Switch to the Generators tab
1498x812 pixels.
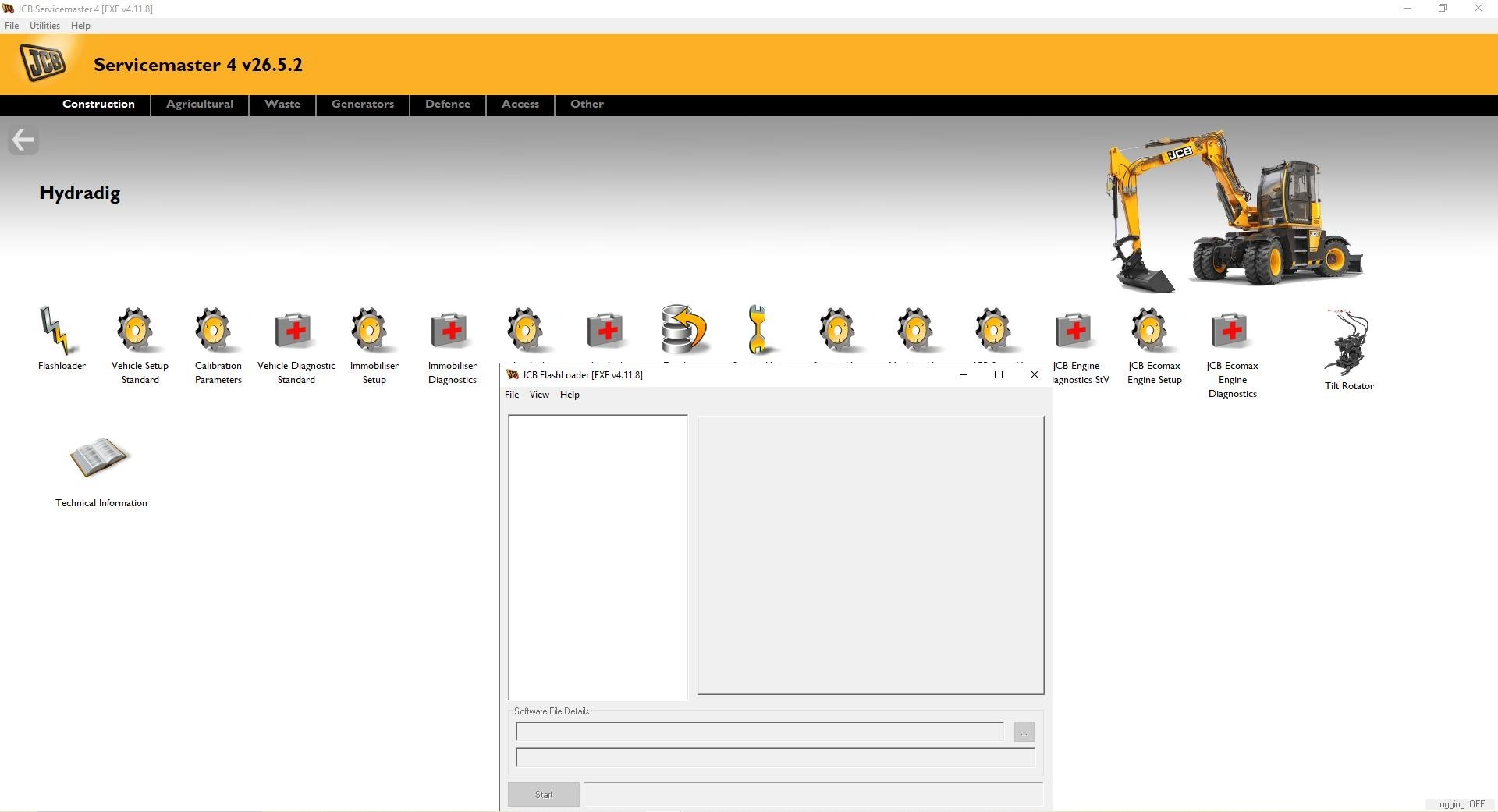[x=363, y=104]
